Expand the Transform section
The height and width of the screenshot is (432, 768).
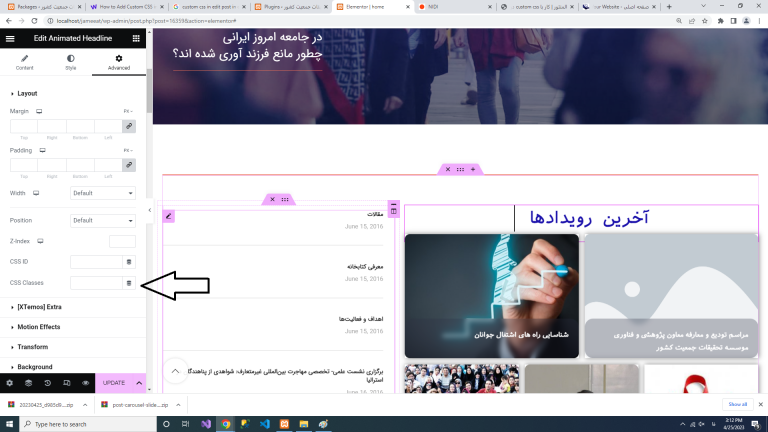33,347
